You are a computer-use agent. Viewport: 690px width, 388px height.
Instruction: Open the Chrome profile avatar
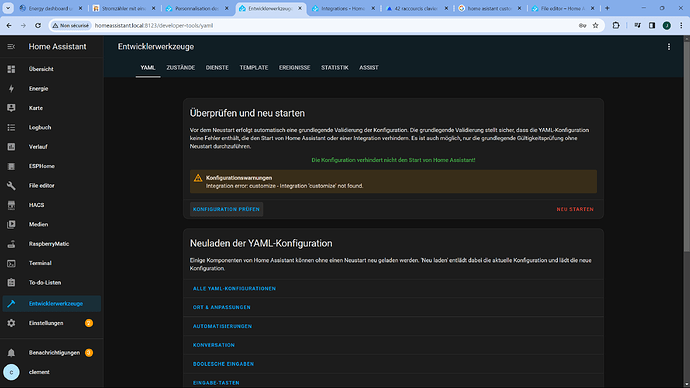pos(667,26)
